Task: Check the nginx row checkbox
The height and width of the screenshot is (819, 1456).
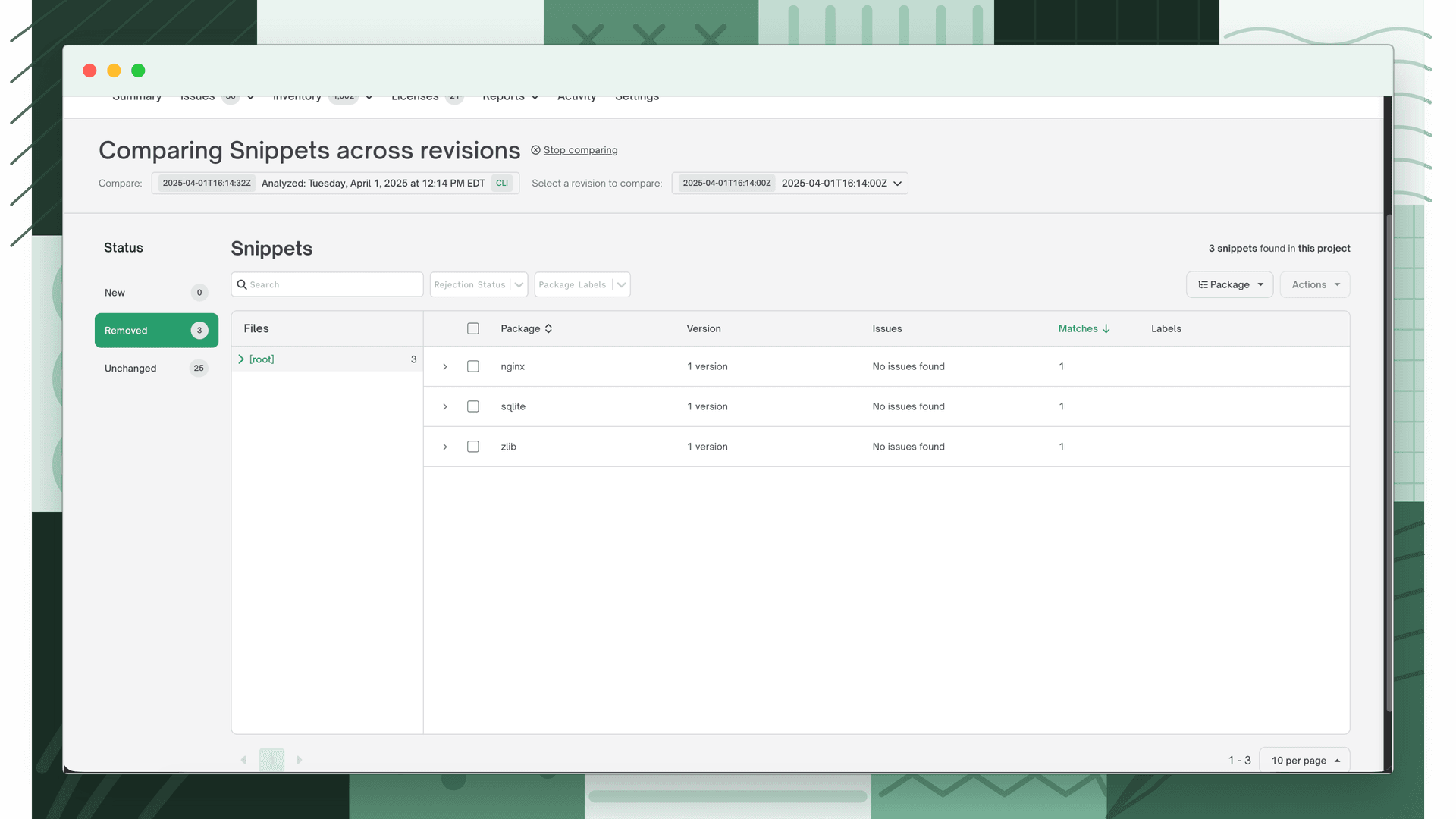Action: point(473,366)
